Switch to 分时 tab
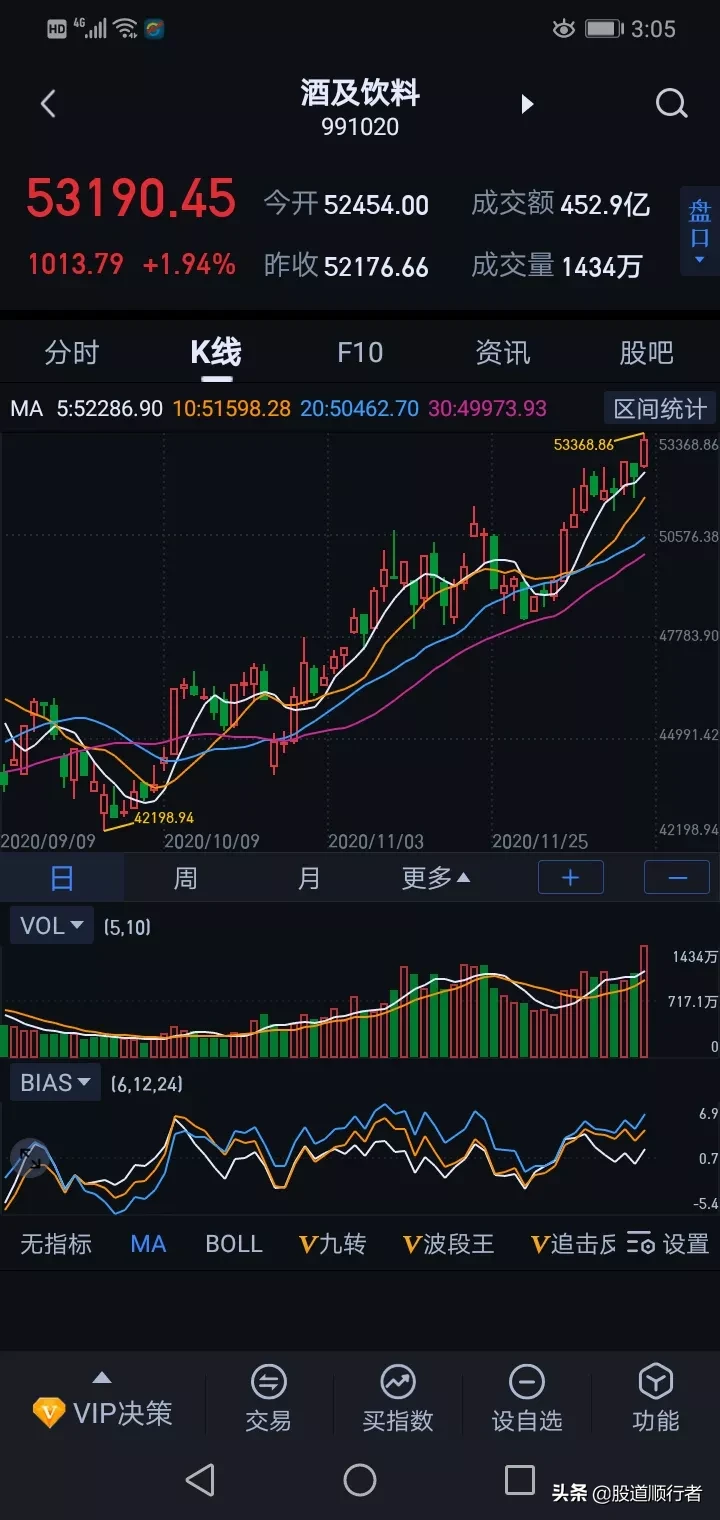Image resolution: width=720 pixels, height=1520 pixels. tap(72, 353)
